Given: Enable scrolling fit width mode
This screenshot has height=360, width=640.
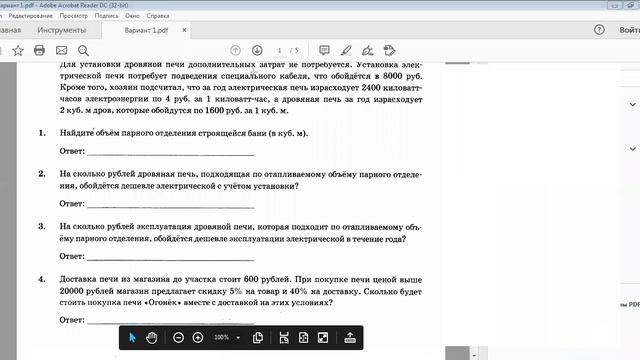Looking at the screenshot, I should (284, 338).
